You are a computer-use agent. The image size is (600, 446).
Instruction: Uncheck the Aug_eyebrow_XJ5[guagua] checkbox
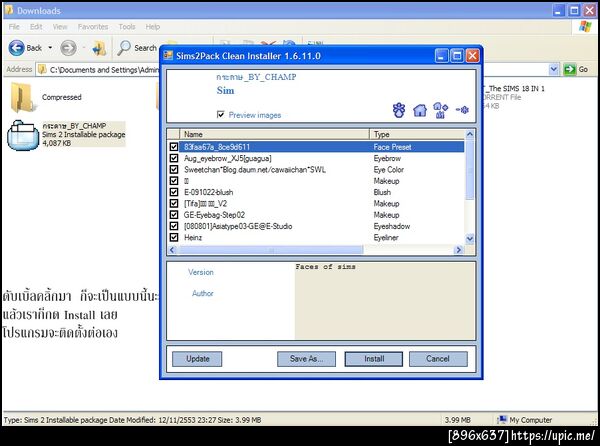click(x=174, y=158)
